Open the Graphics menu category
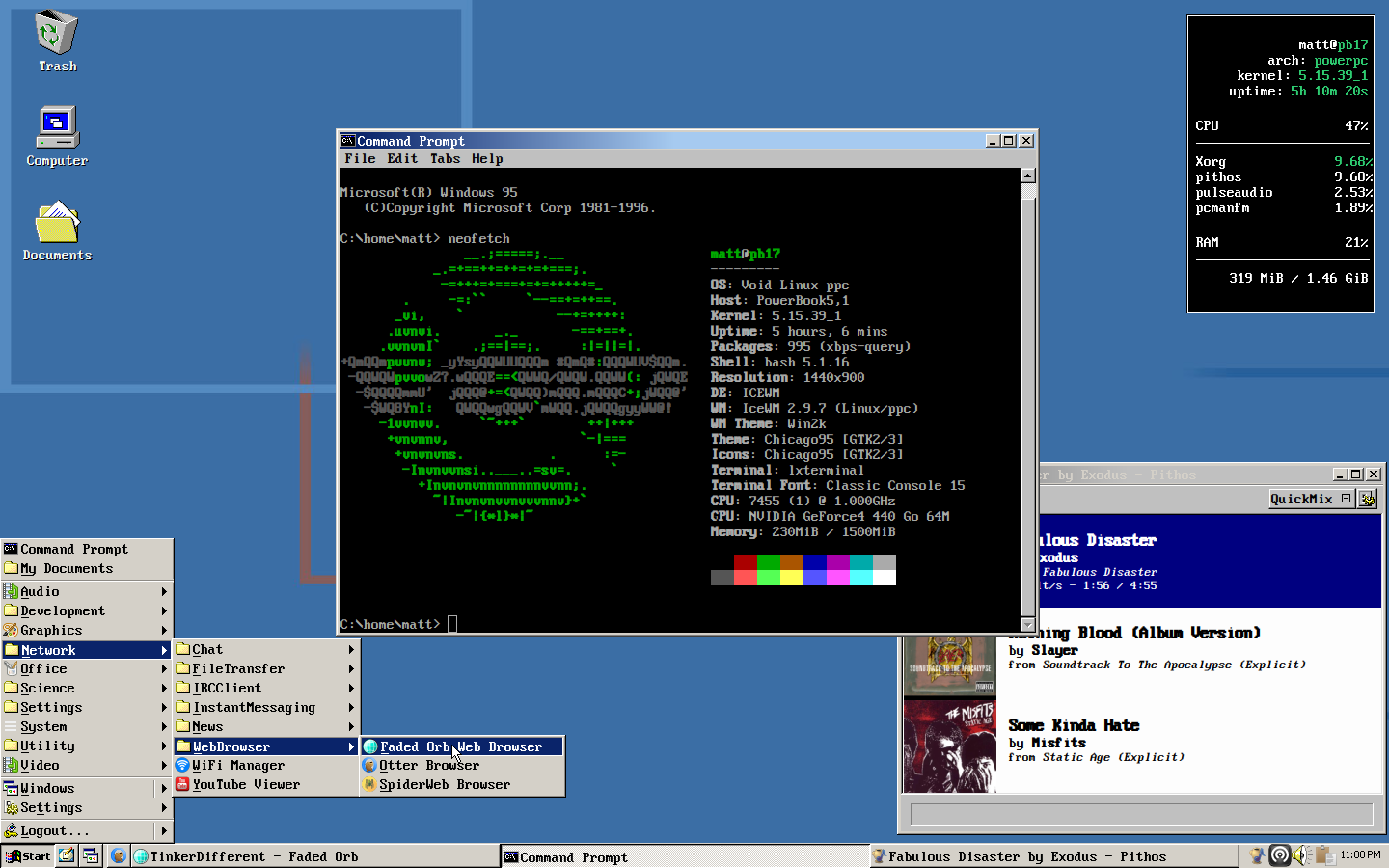Viewport: 1389px width, 868px height. (x=87, y=630)
